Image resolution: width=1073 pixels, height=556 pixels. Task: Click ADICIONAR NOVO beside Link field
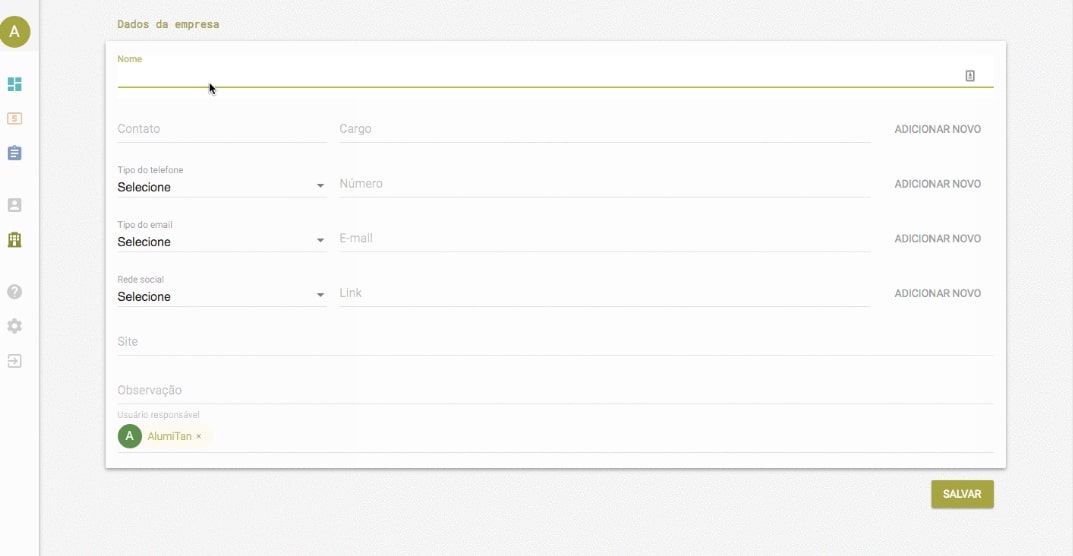tap(938, 293)
